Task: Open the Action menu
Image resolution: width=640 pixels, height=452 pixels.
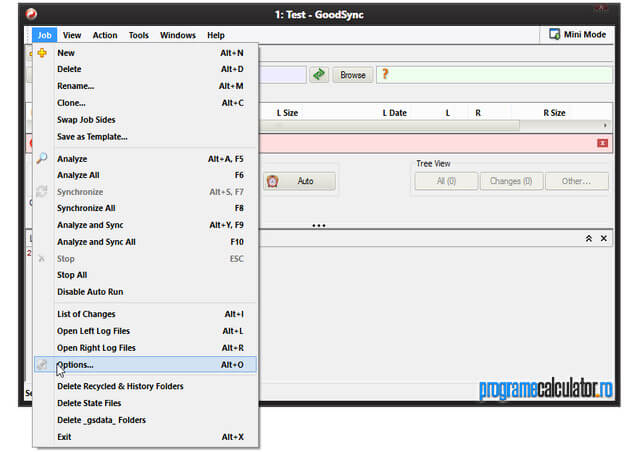Action: coord(105,35)
